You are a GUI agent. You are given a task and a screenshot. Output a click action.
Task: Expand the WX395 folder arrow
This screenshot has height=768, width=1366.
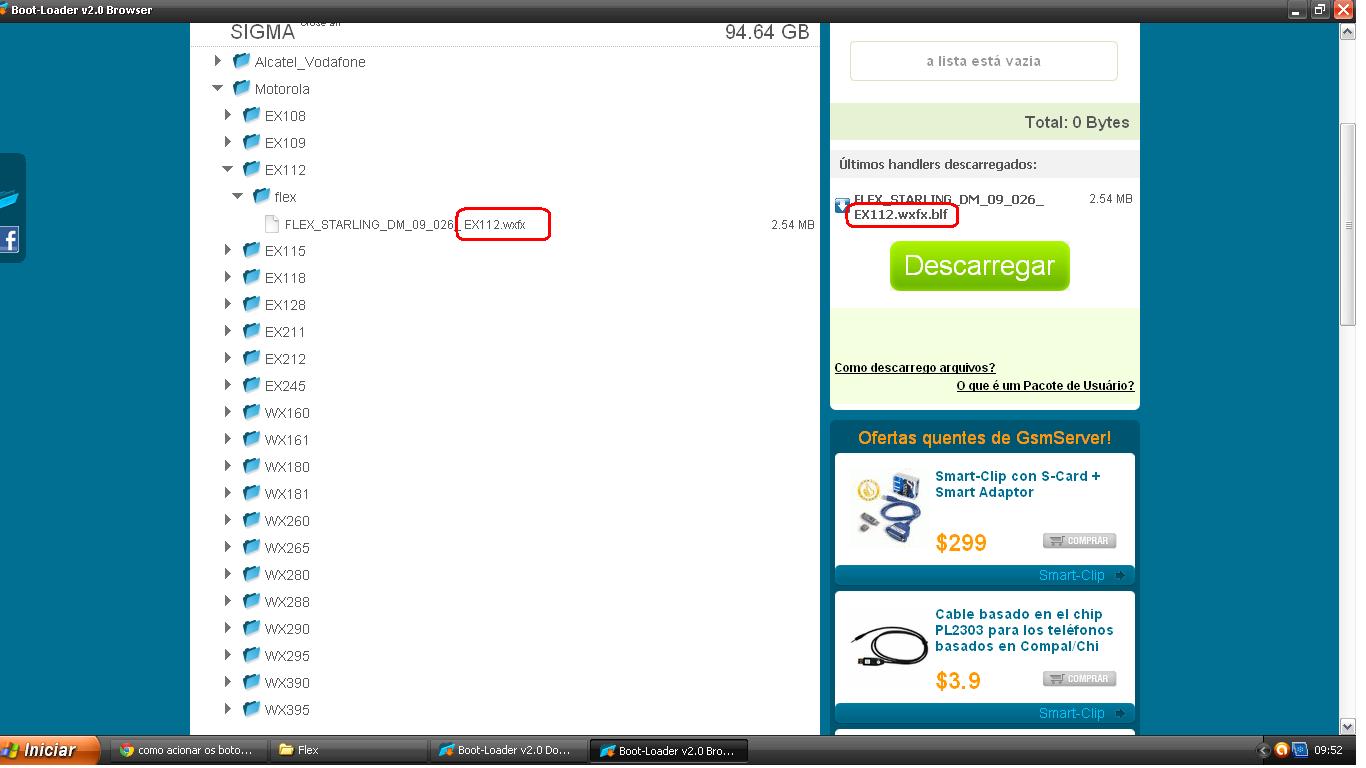click(x=228, y=709)
